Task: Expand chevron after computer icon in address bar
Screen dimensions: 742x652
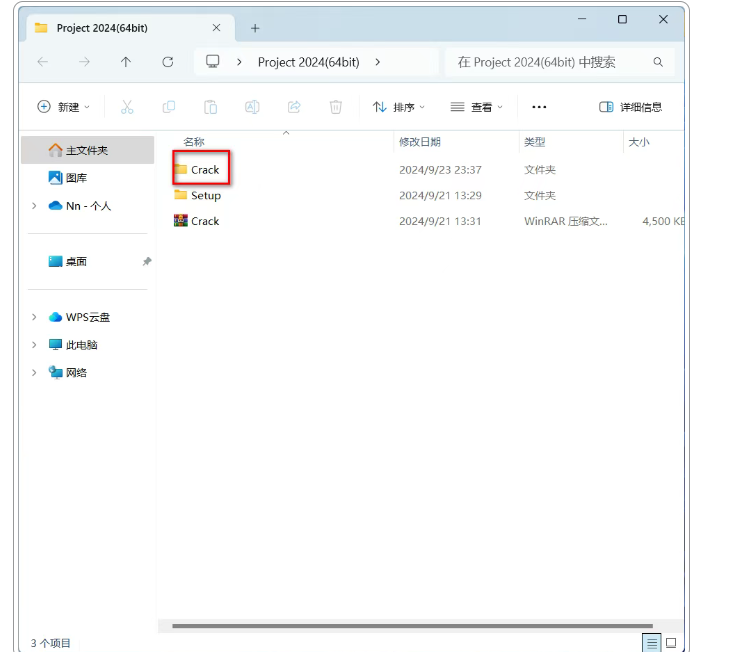Action: pos(239,62)
